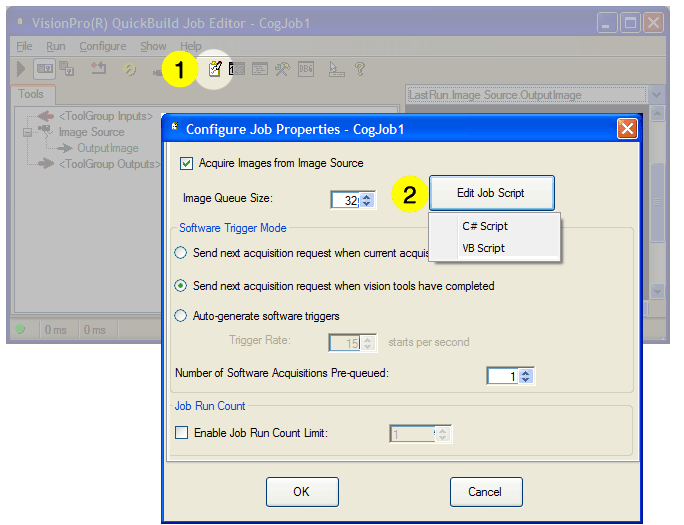Screen dimensions: 684x525
Task: Increase Number of Software Acquisitions Pre-queued
Action: coord(526,372)
